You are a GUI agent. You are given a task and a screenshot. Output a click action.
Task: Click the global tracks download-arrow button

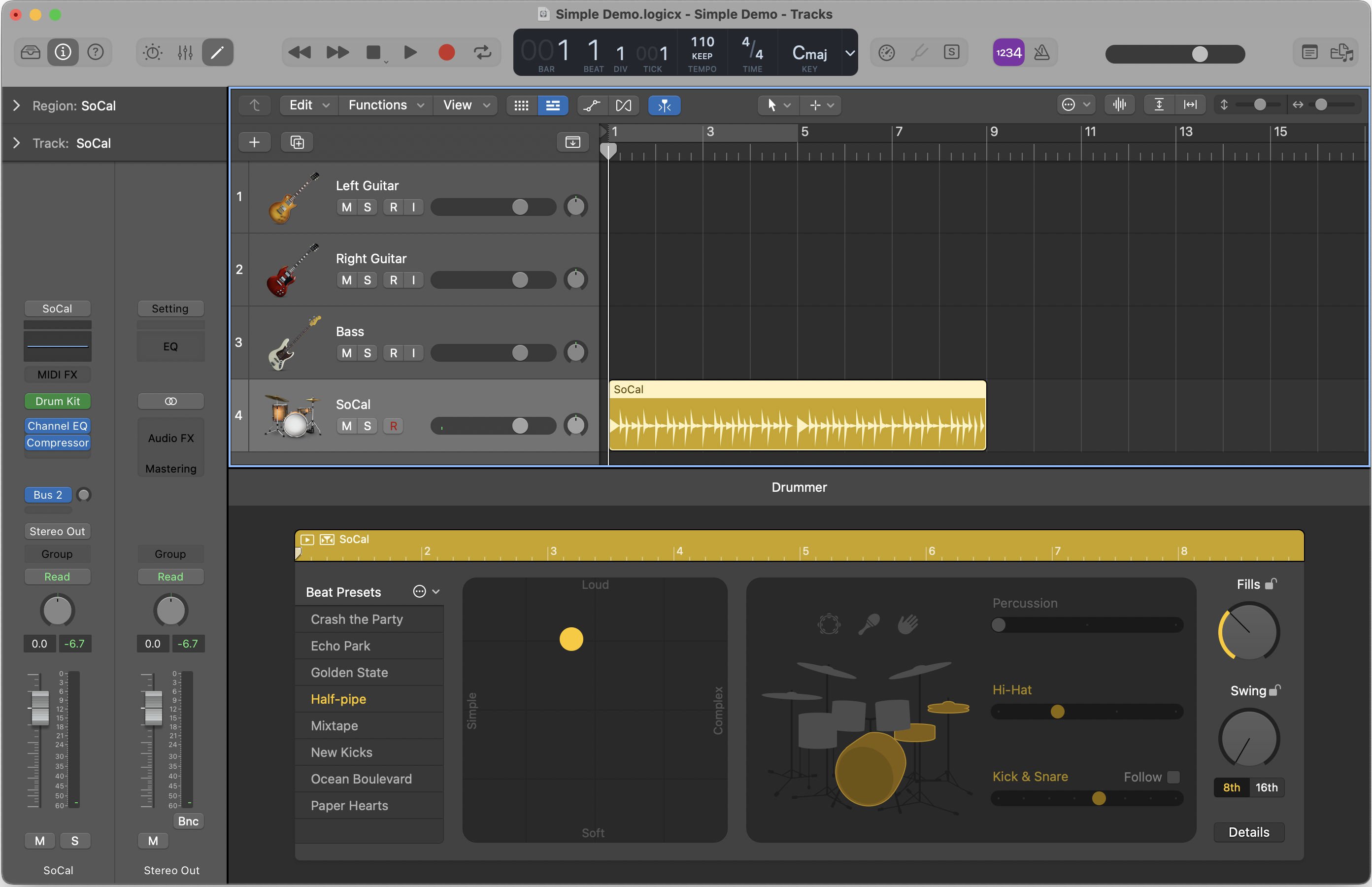[x=572, y=142]
